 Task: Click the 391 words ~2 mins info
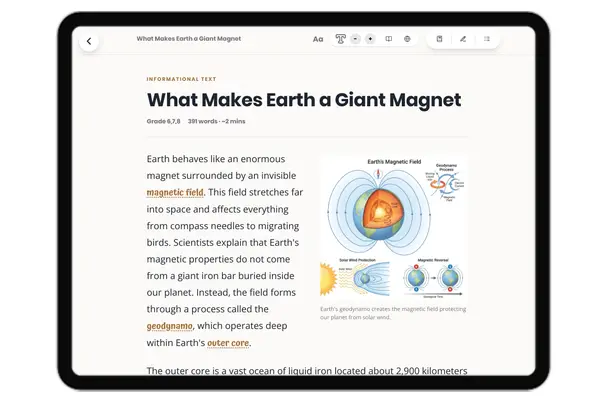[217, 121]
